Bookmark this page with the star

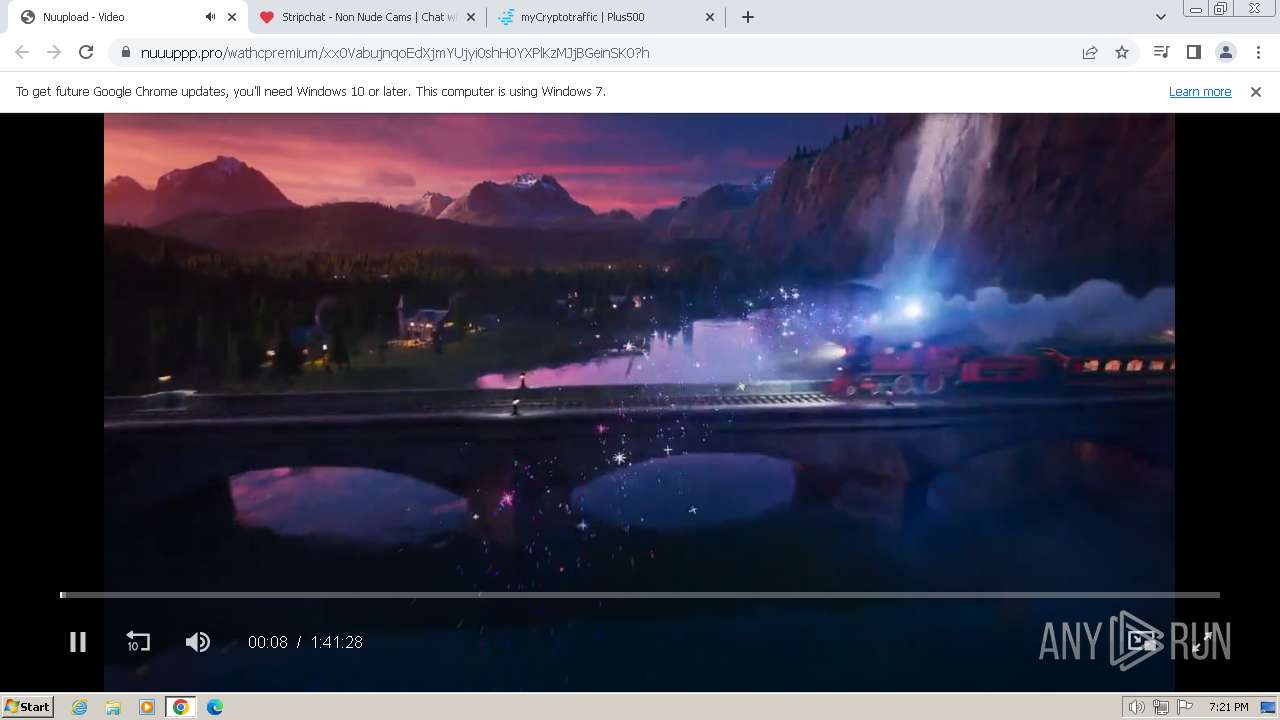pos(1122,52)
